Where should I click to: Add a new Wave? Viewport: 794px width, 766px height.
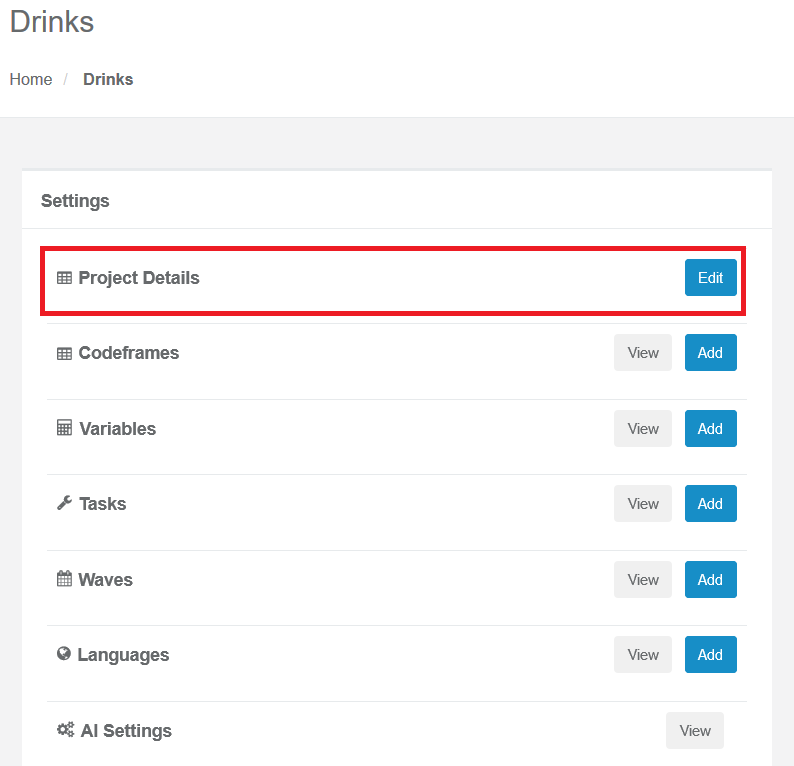[710, 579]
